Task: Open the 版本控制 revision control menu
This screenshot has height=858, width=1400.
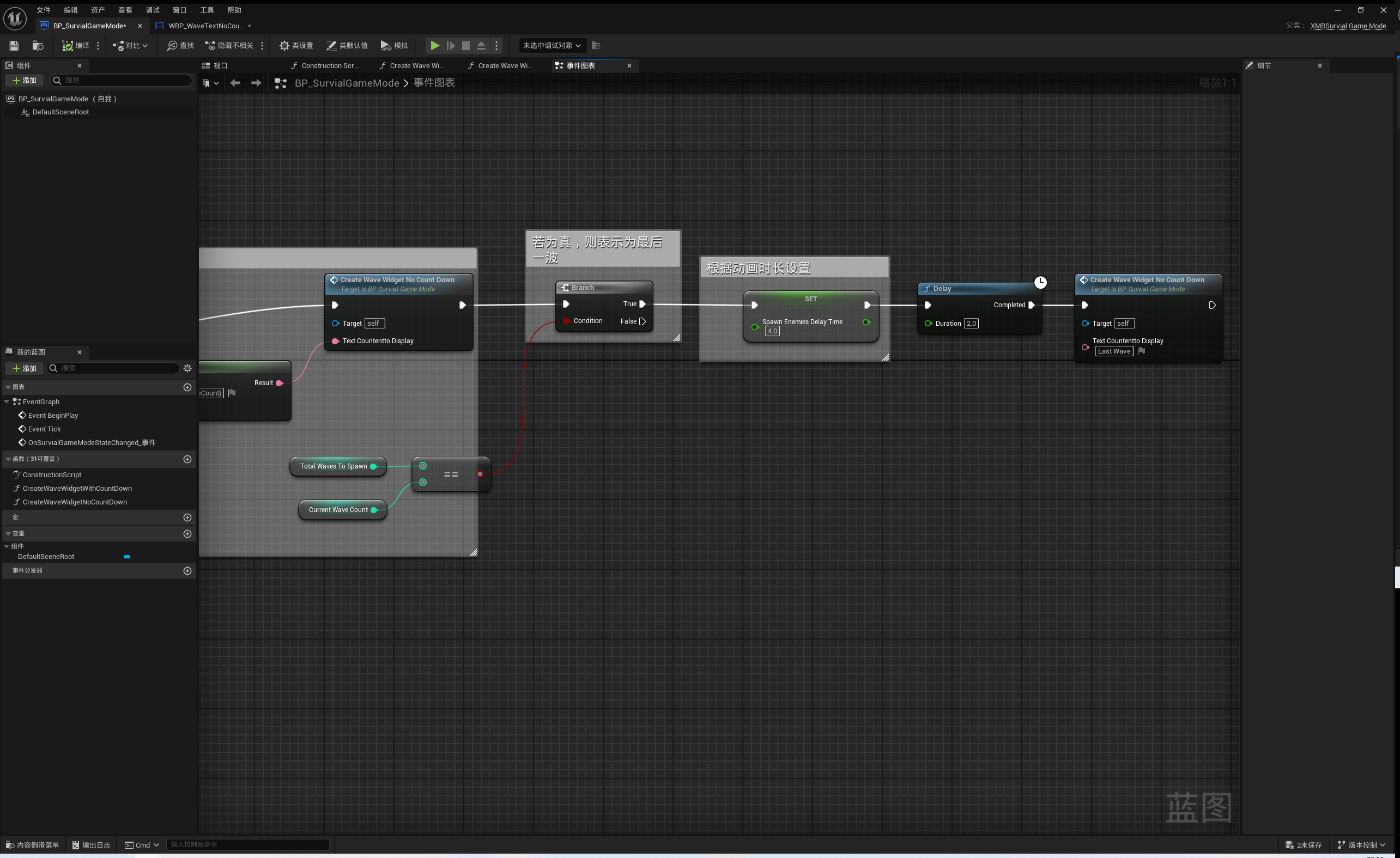Action: [1361, 844]
